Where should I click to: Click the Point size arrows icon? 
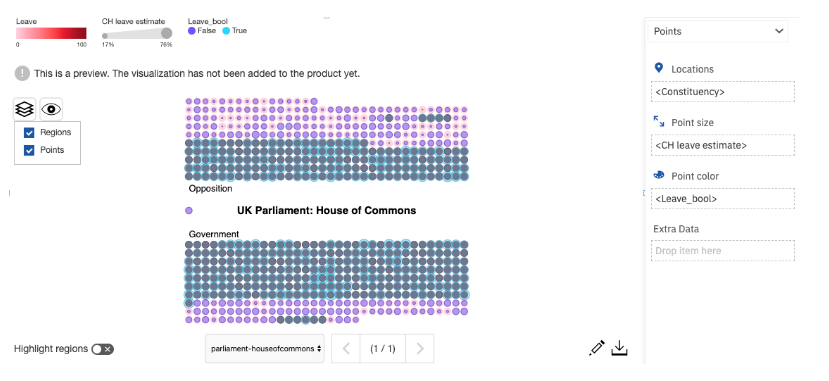tap(659, 122)
